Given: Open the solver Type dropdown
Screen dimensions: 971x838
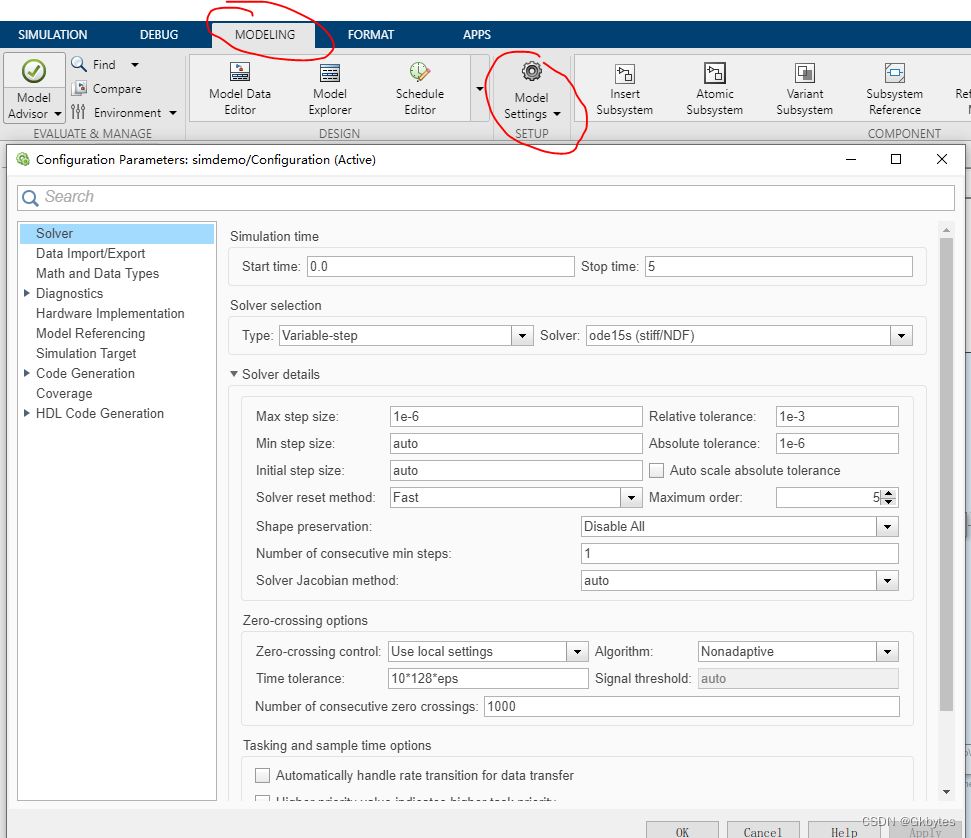Looking at the screenshot, I should tap(522, 336).
